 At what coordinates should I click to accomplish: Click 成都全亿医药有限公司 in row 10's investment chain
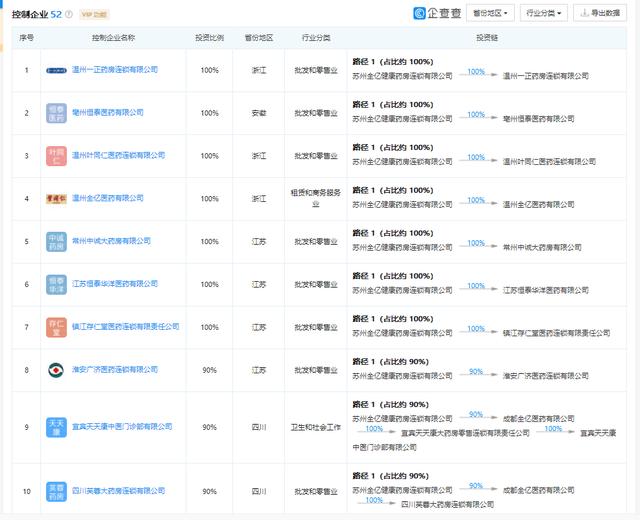tap(538, 490)
